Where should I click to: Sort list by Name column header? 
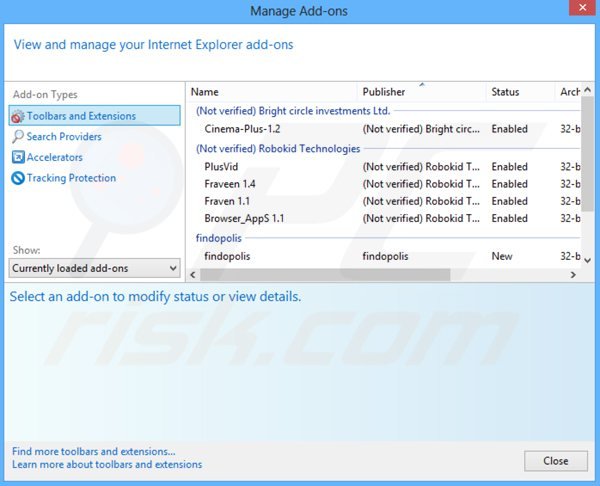[272, 92]
